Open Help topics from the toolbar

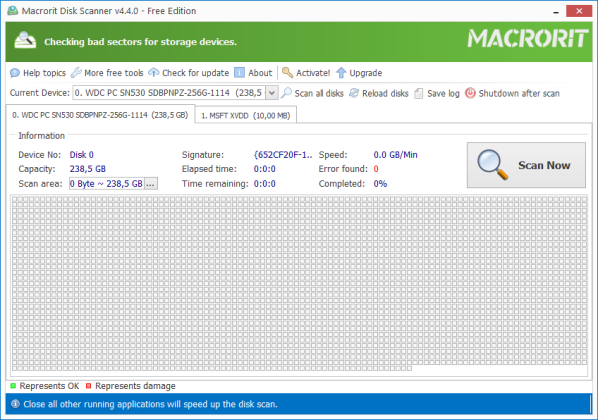[x=38, y=73]
